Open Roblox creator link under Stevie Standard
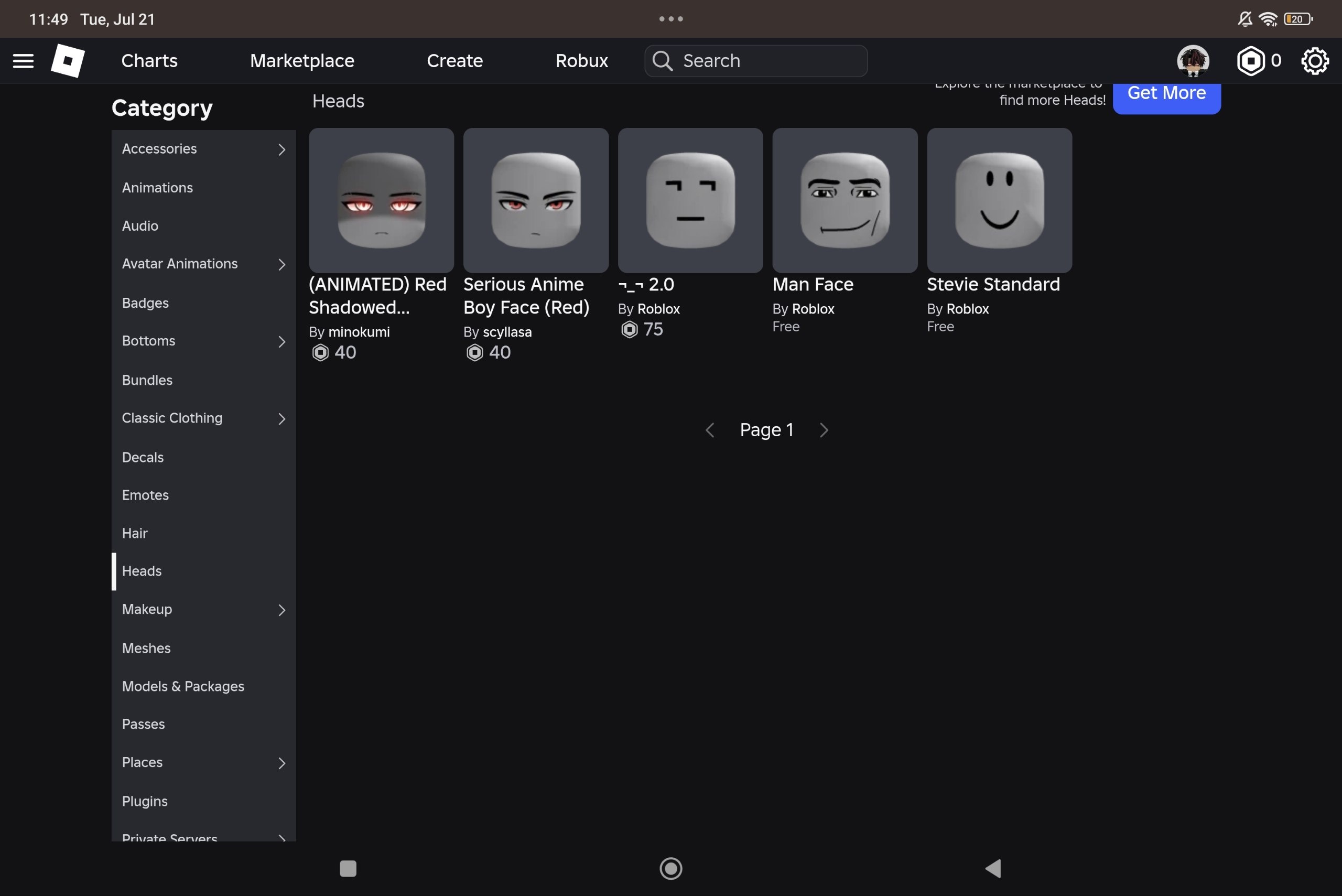 click(x=967, y=309)
